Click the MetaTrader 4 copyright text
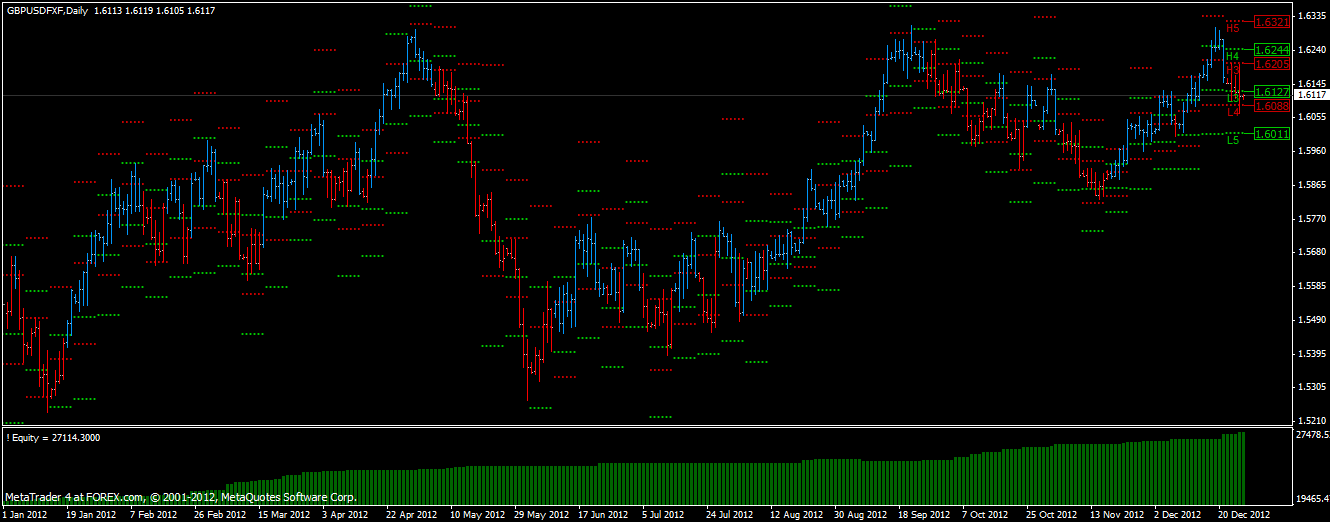Screen dimensions: 1330x522 pos(180,496)
